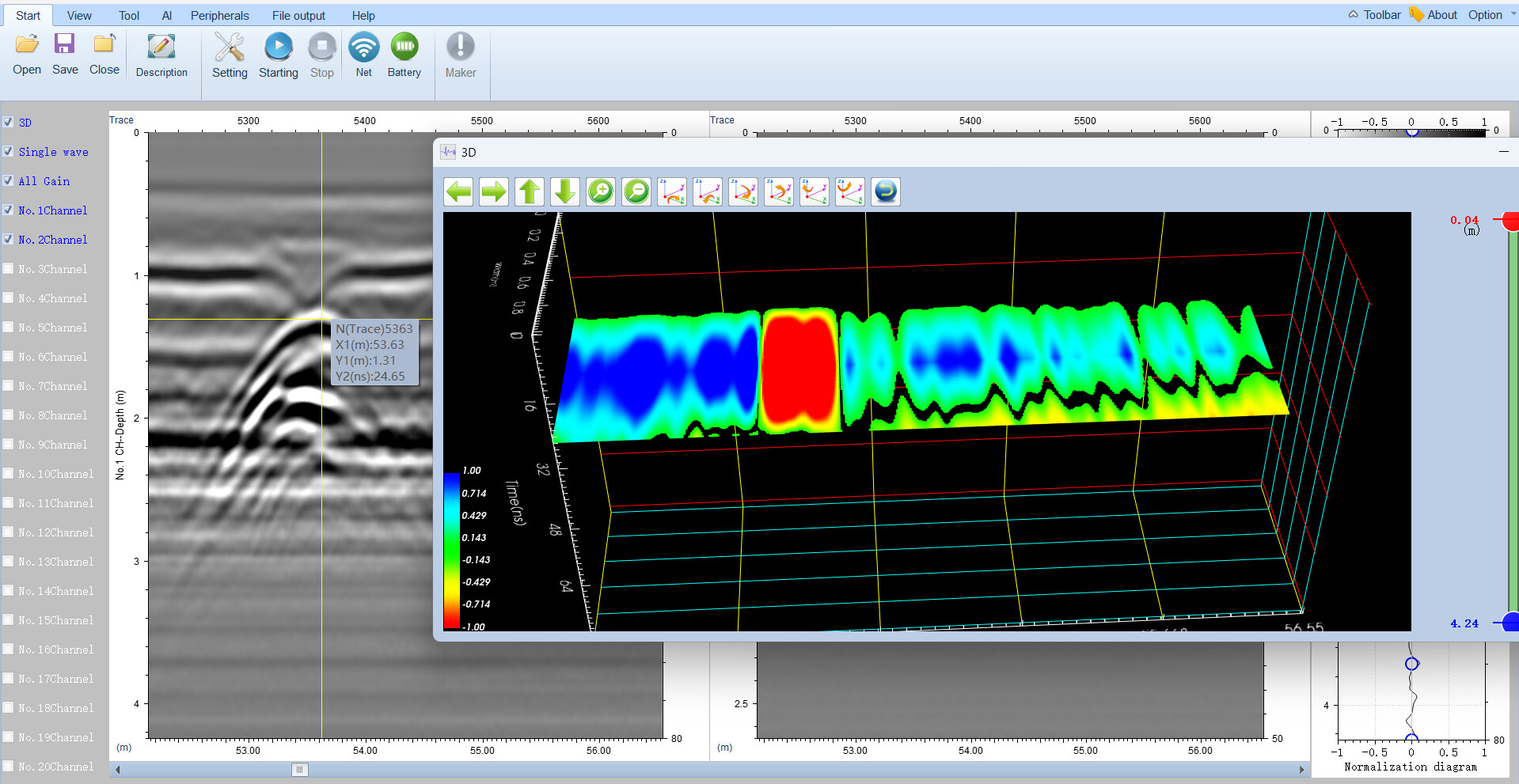Open the Option dropdown menu
Image resolution: width=1519 pixels, height=784 pixels.
click(x=1492, y=14)
